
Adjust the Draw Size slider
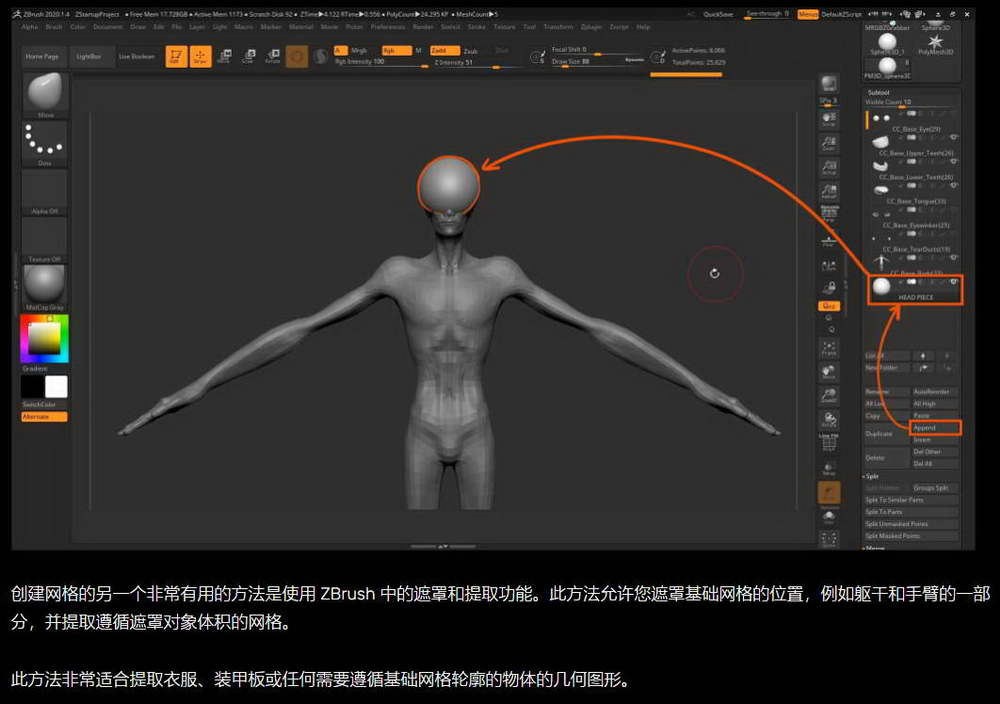click(x=597, y=62)
